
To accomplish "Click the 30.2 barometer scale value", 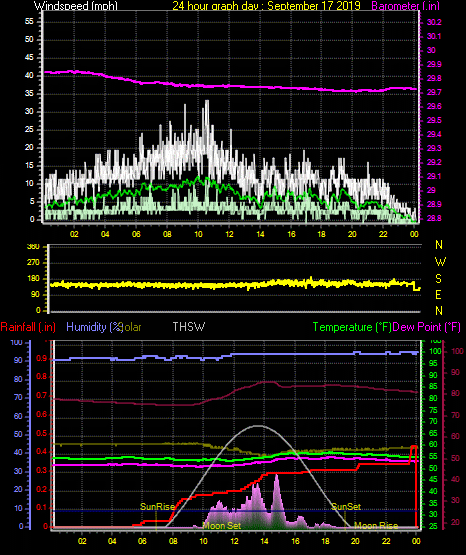I will [x=434, y=22].
